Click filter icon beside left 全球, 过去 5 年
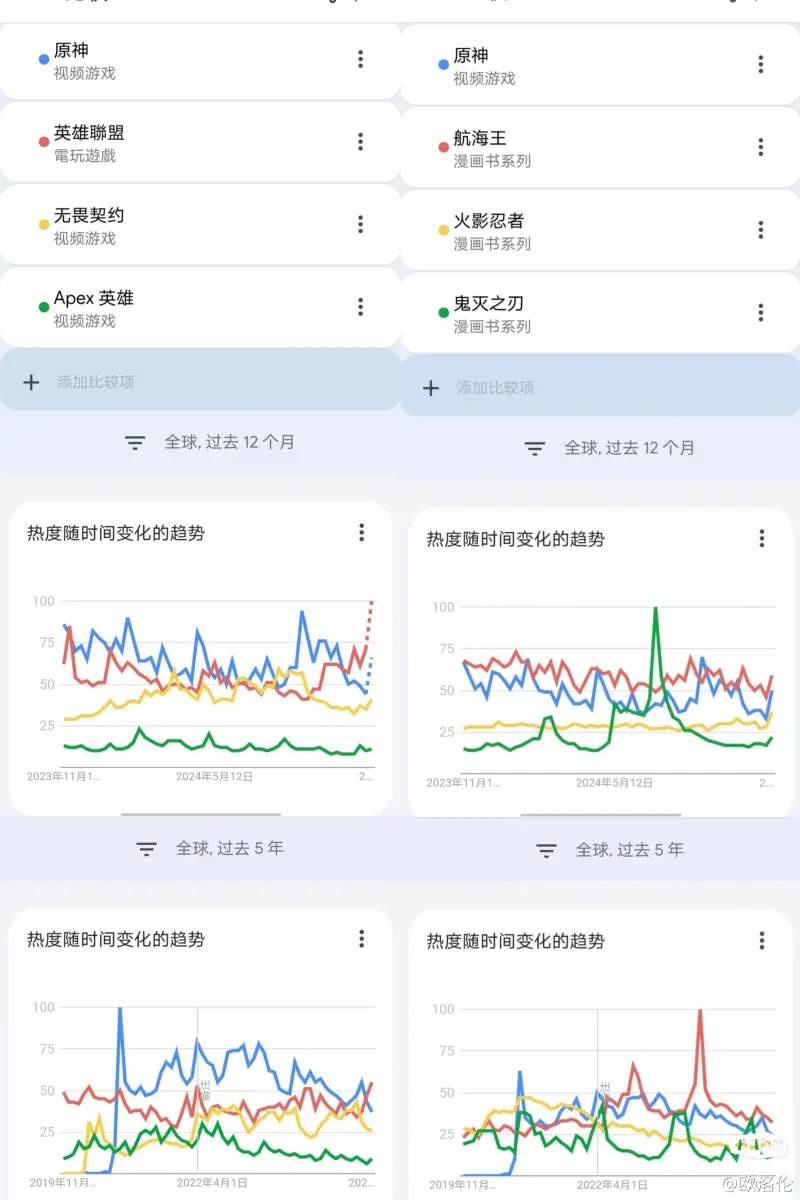 146,848
